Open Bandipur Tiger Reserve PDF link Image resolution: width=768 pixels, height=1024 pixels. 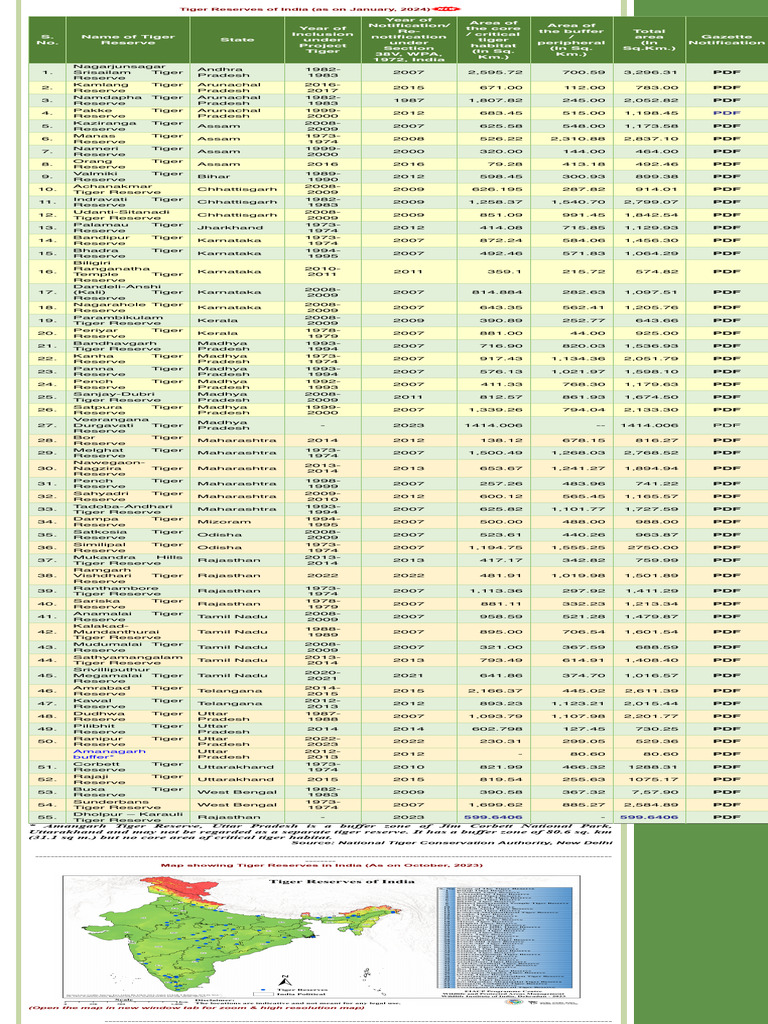pos(726,240)
